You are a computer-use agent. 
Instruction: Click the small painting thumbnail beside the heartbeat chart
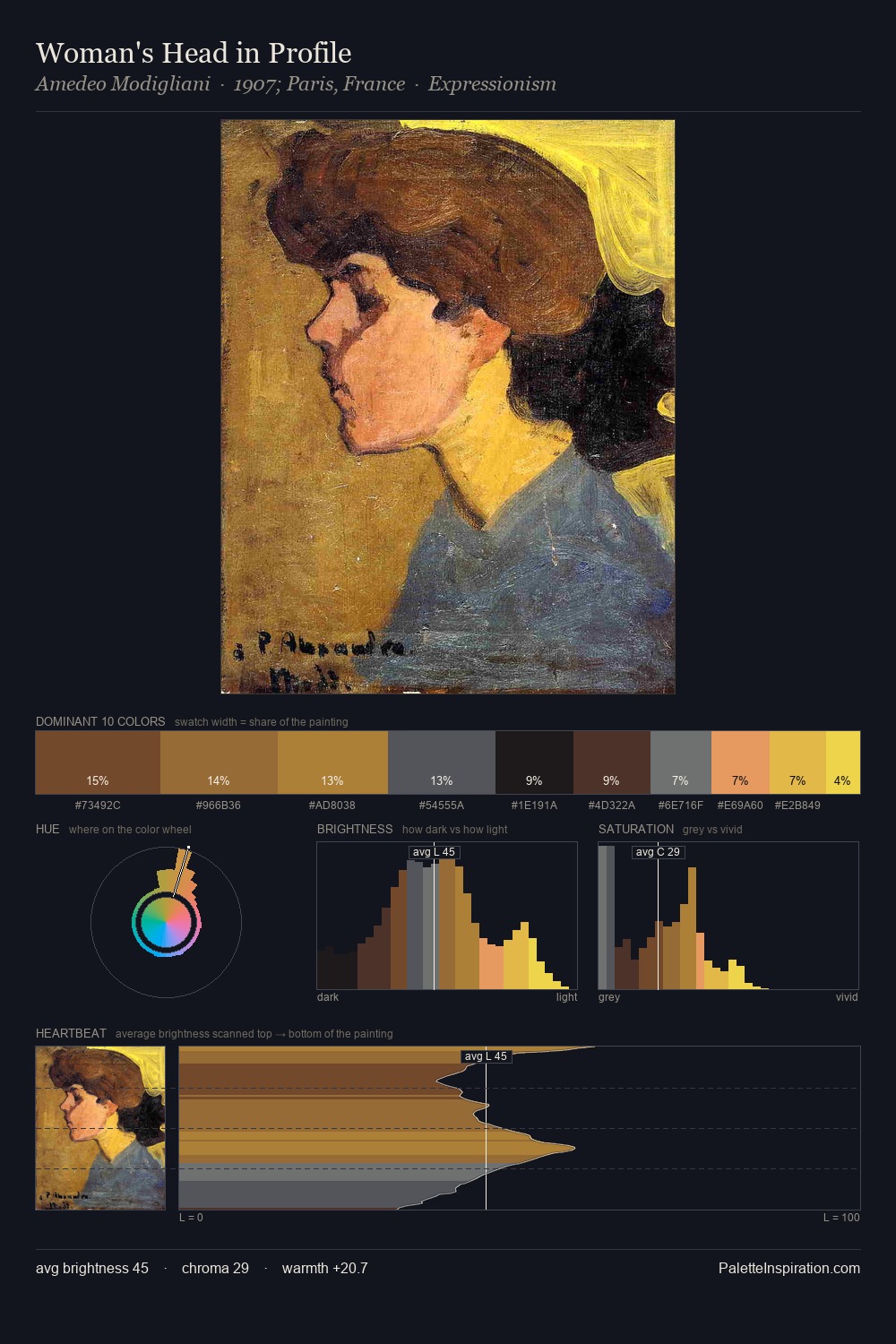100,1128
